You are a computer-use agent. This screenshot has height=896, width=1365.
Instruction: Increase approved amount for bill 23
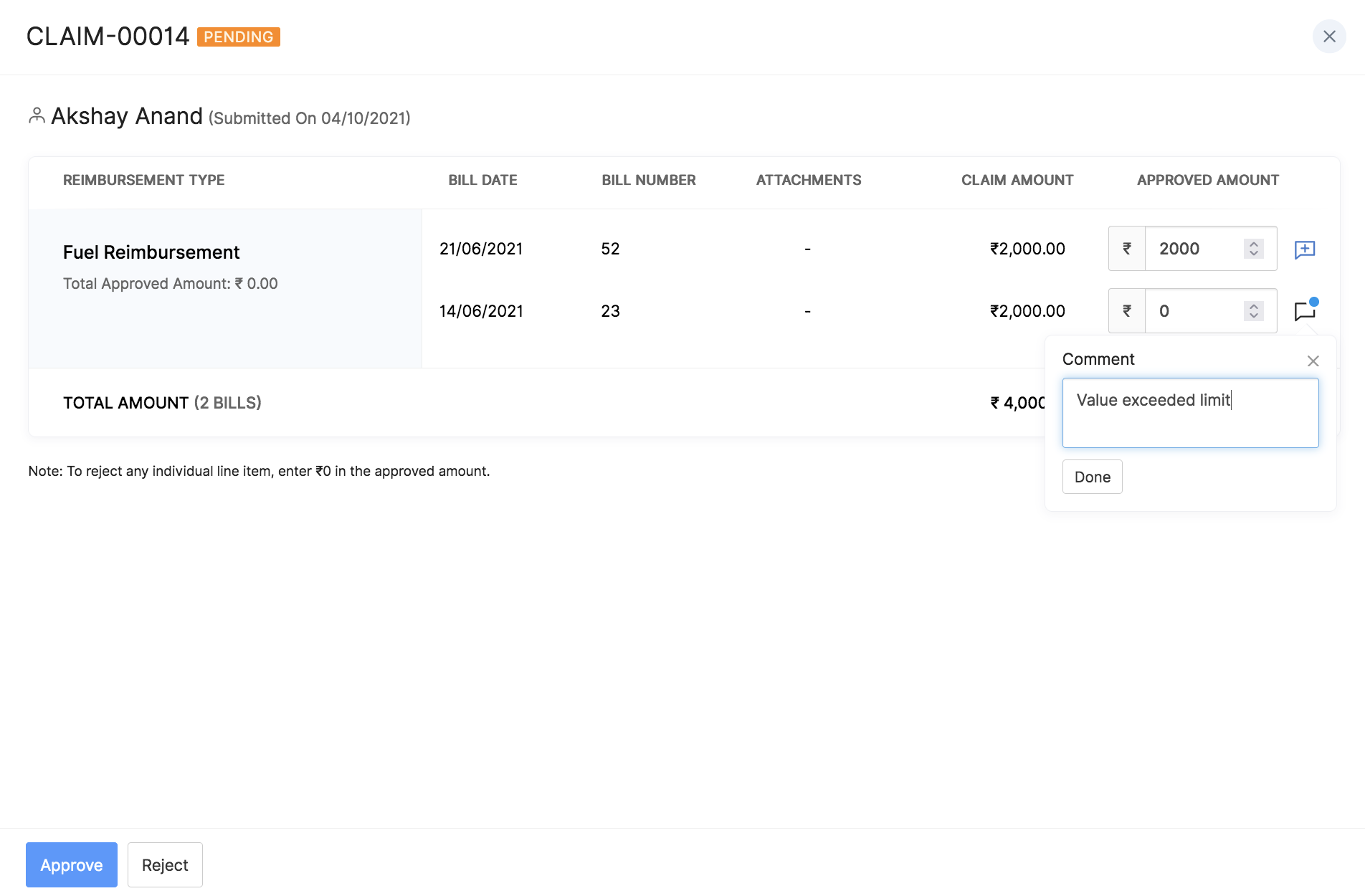tap(1253, 307)
